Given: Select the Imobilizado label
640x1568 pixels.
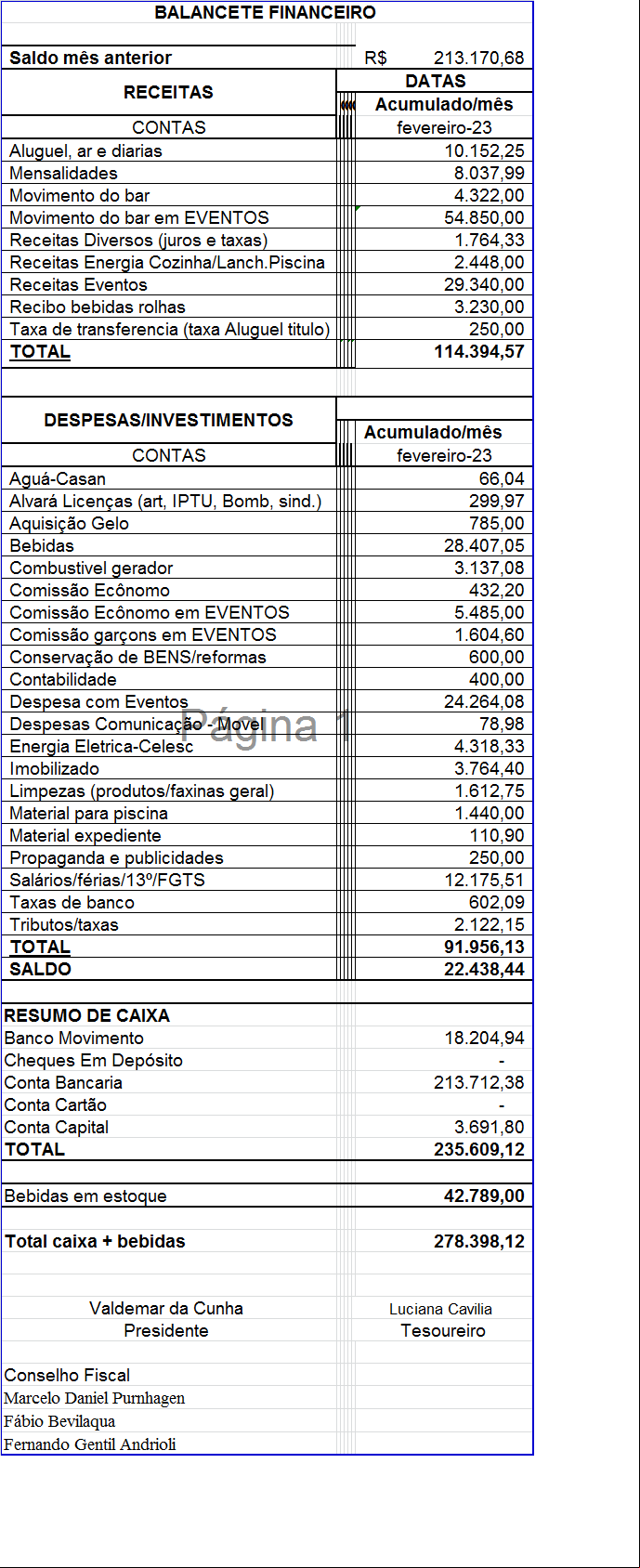Looking at the screenshot, I should click(x=54, y=768).
